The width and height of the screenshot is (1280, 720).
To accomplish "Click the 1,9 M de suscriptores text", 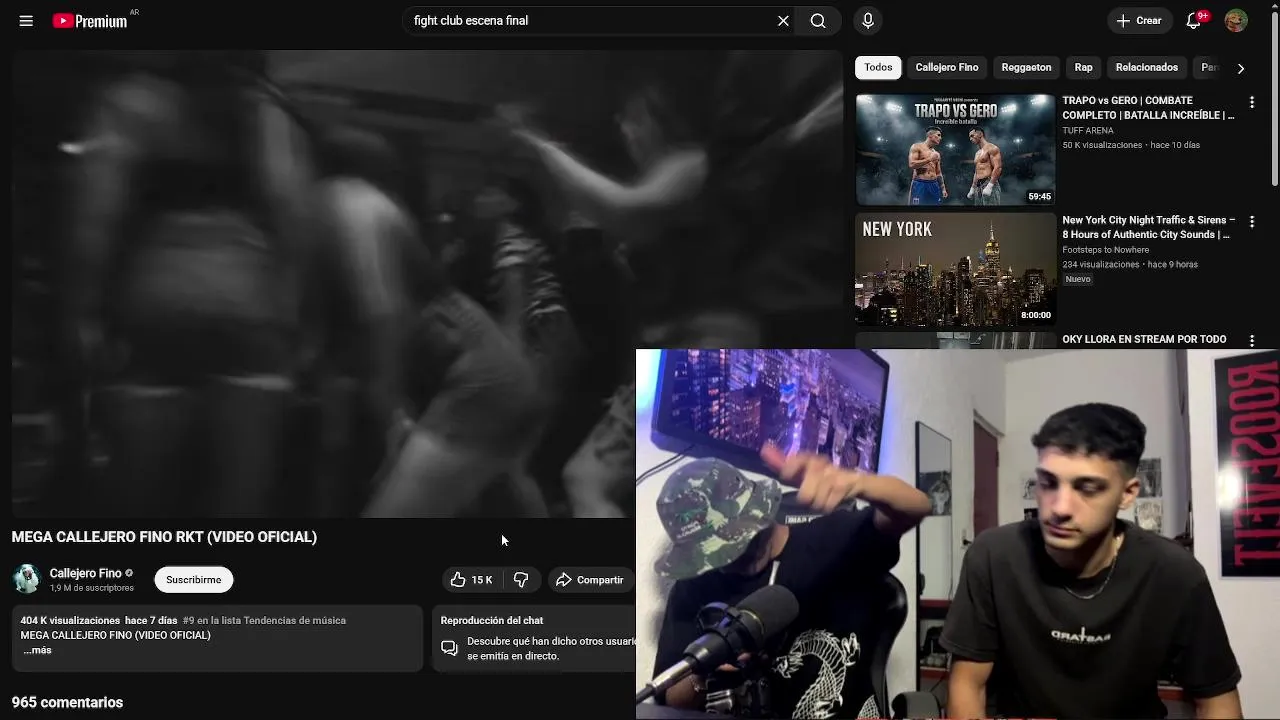I will coord(92,588).
